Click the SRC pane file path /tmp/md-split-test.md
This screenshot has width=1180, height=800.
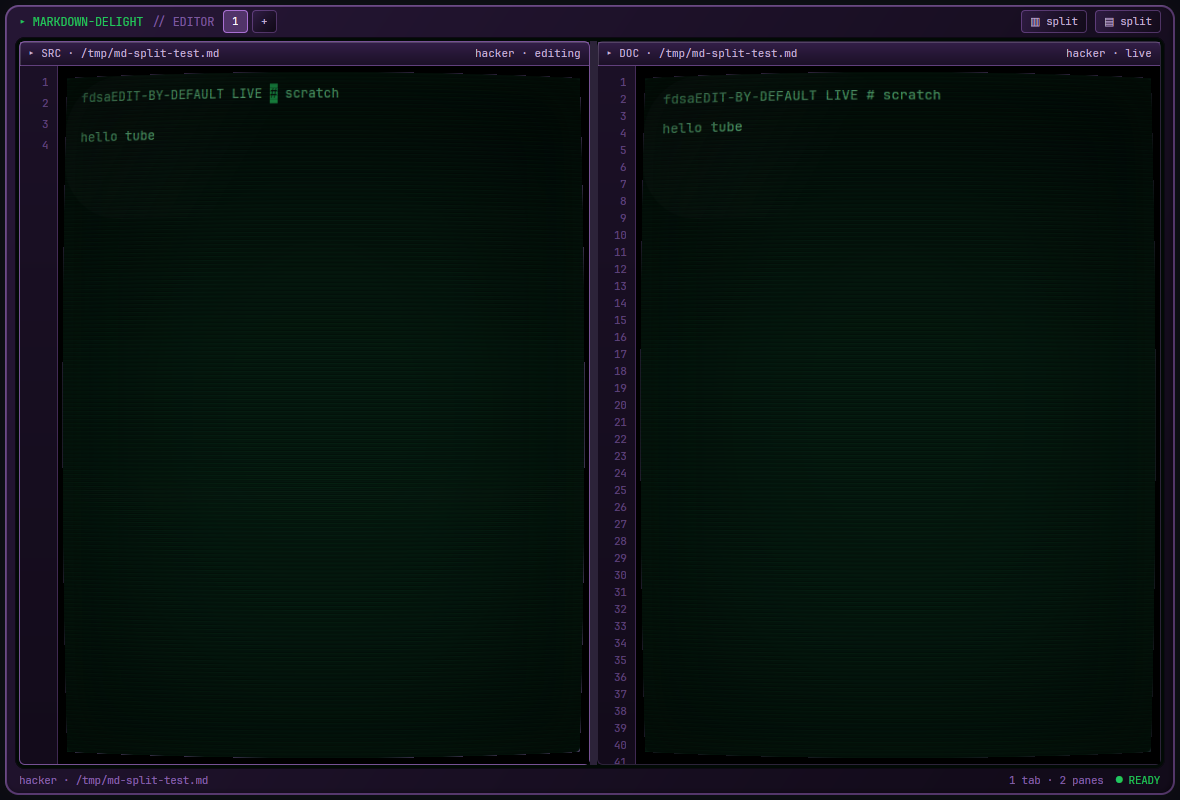pyautogui.click(x=150, y=53)
